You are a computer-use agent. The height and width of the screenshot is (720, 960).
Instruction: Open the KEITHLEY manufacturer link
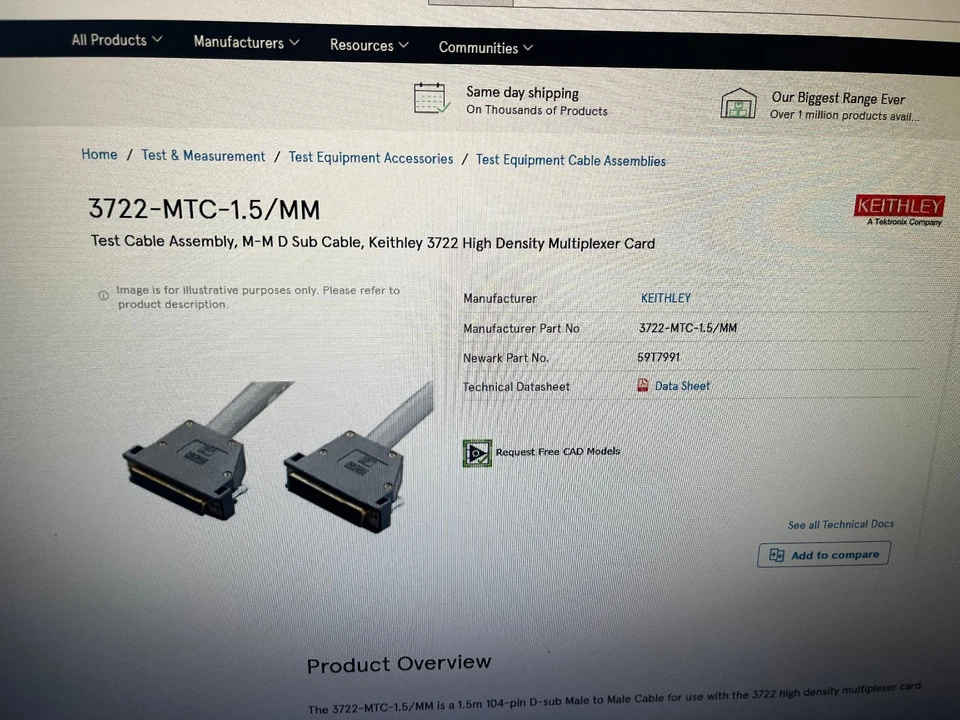pos(666,298)
